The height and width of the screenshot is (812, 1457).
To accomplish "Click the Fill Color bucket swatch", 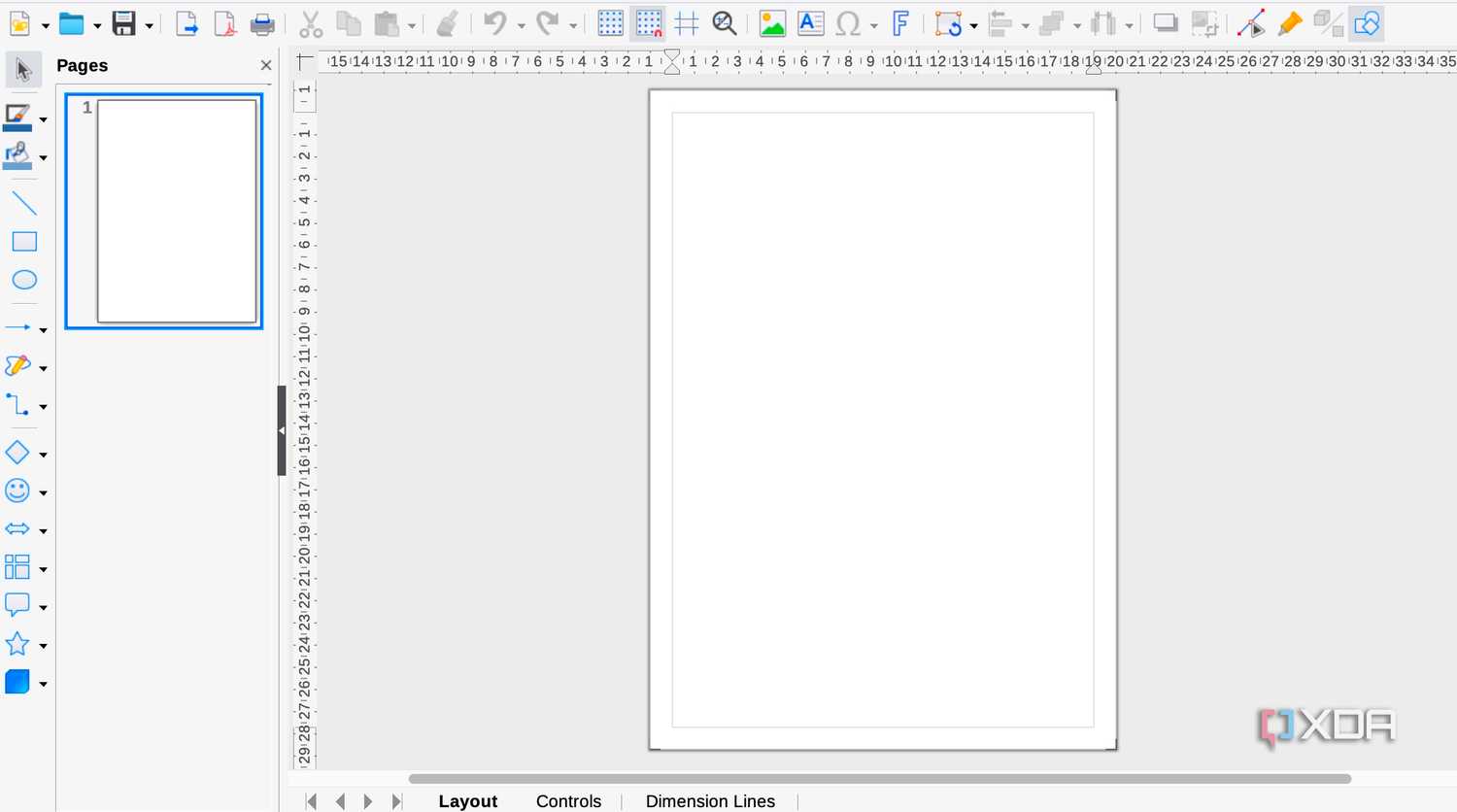I will pos(17,156).
